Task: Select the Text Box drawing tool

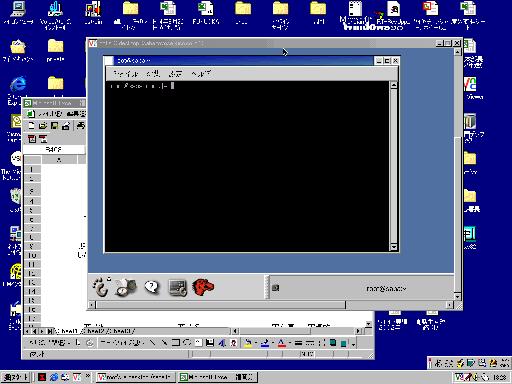Action: tap(198, 343)
